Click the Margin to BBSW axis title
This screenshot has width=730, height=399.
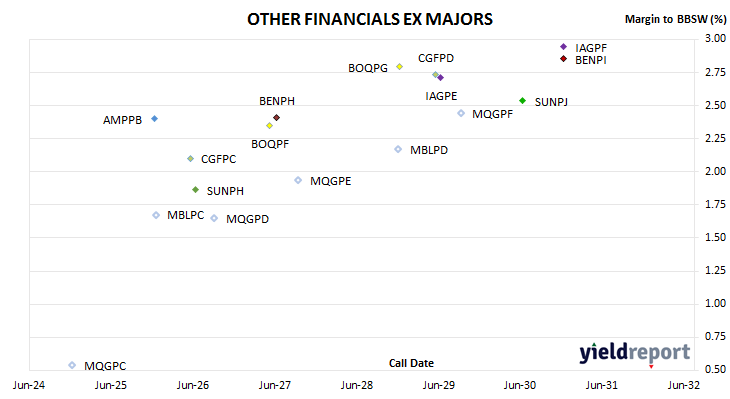click(676, 19)
